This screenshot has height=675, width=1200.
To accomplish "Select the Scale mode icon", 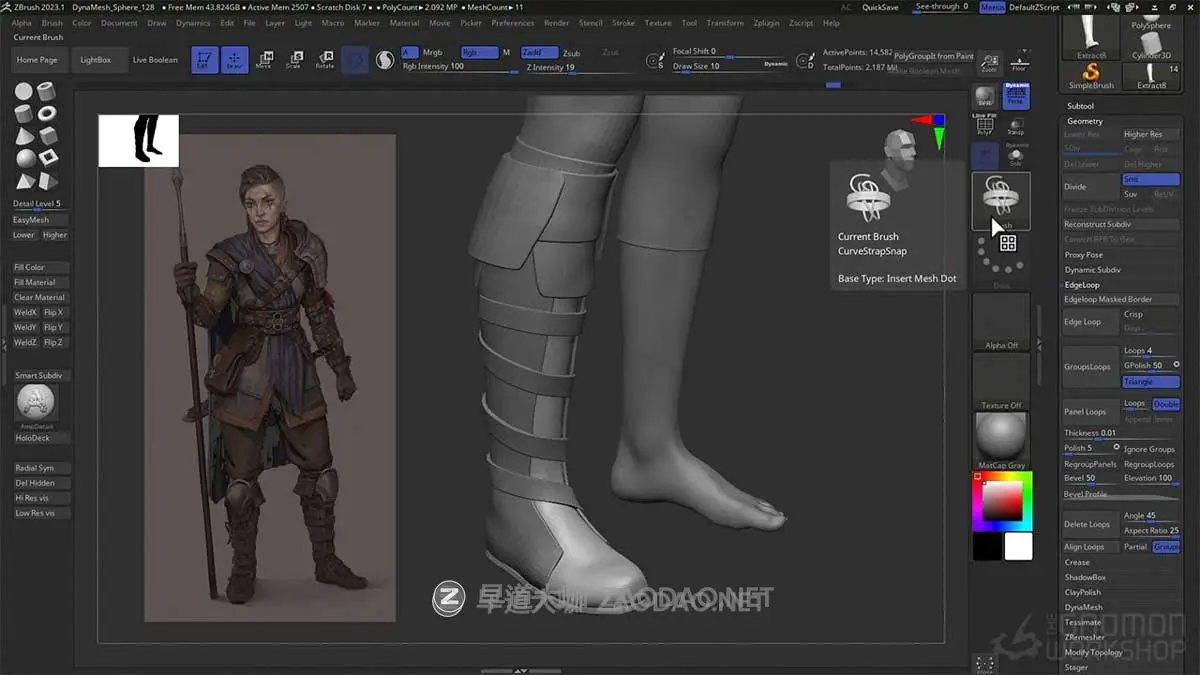I will pos(294,60).
